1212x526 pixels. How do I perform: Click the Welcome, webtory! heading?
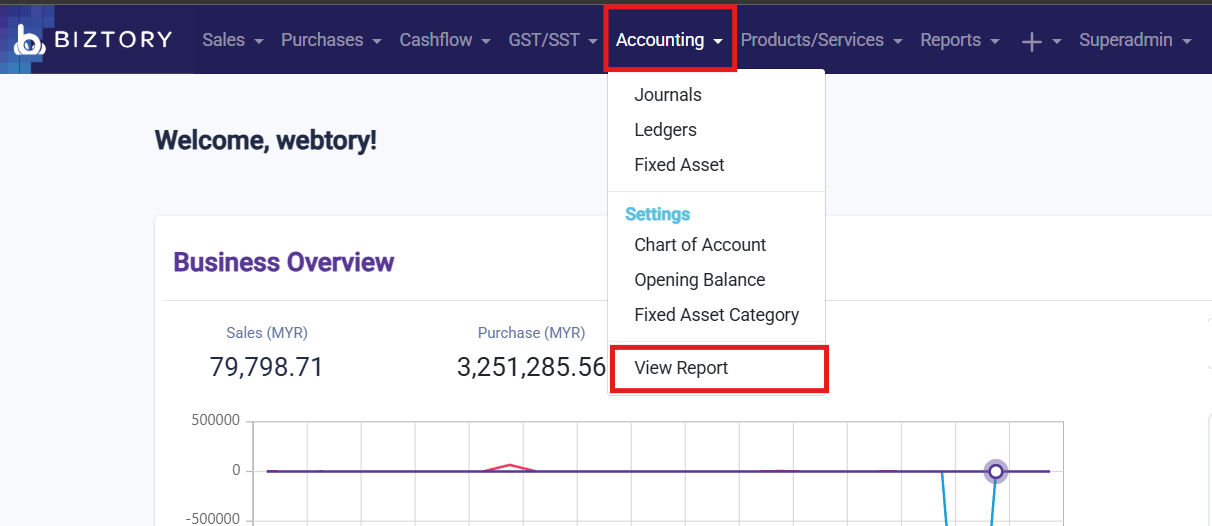(x=266, y=140)
